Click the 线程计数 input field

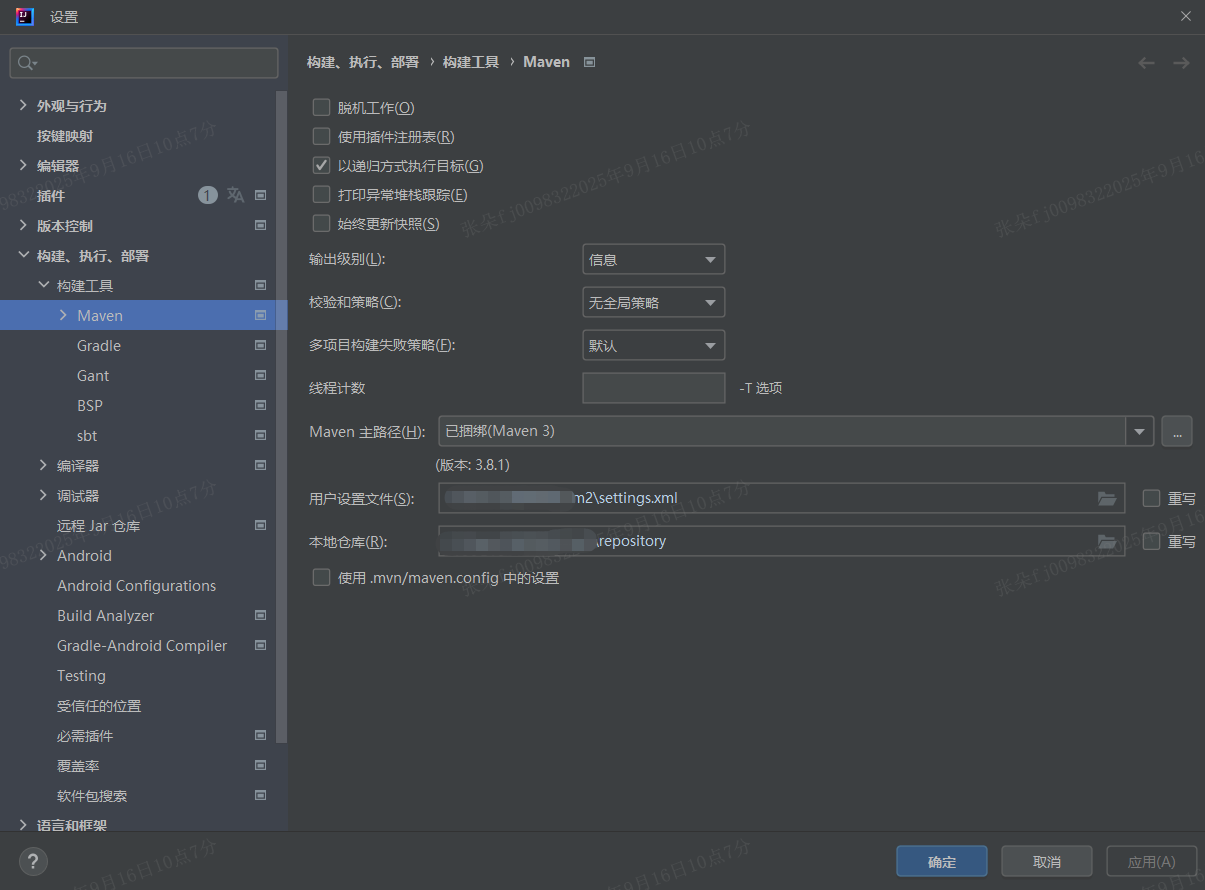653,388
